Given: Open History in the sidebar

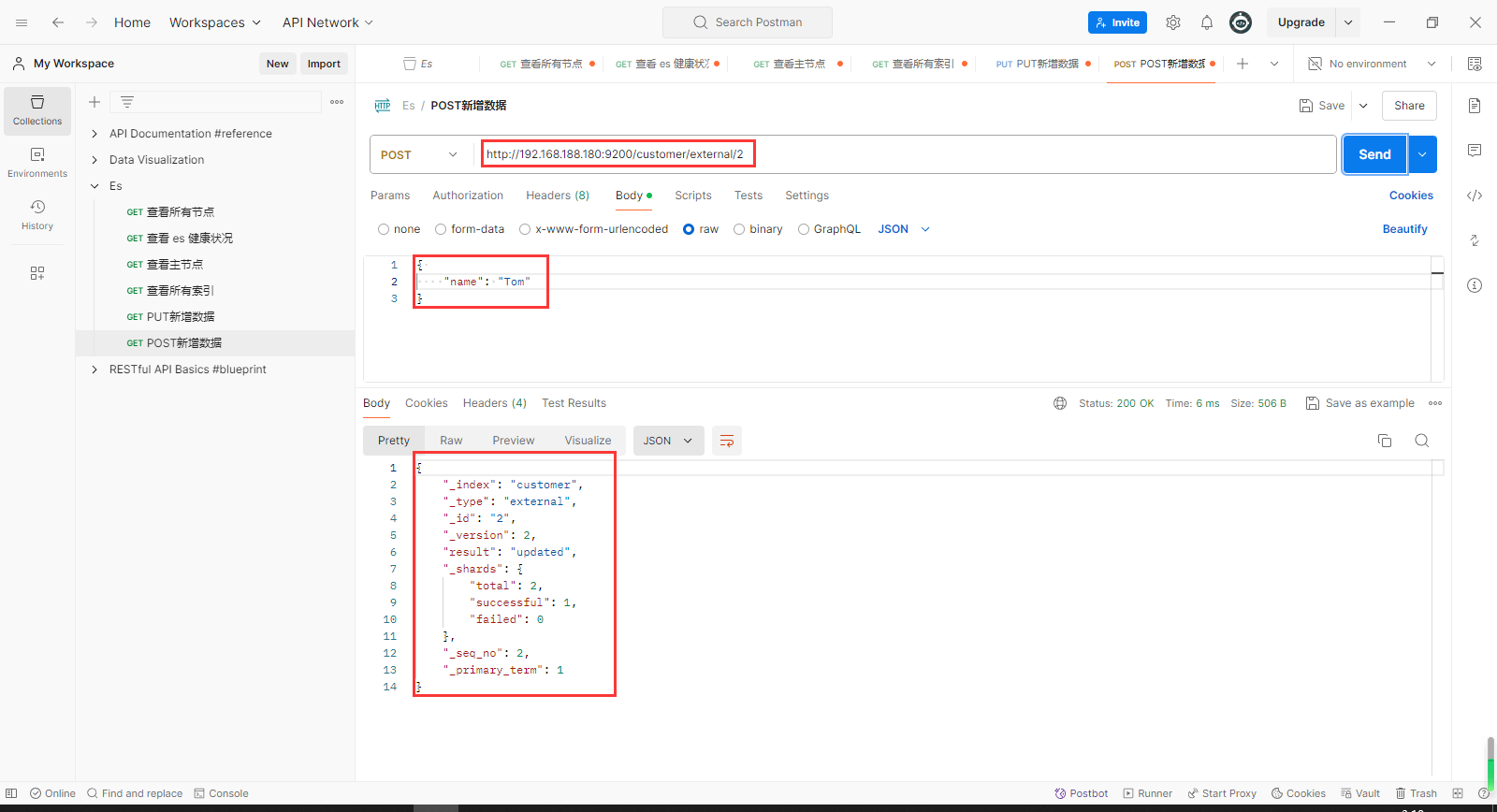Looking at the screenshot, I should coord(37,215).
